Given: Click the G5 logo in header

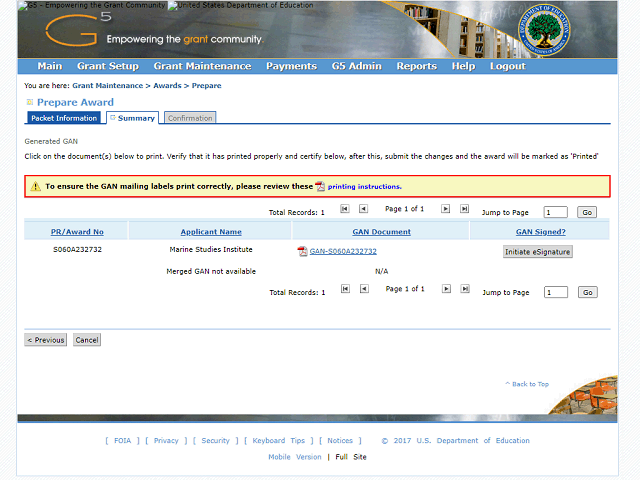Looking at the screenshot, I should point(78,29).
